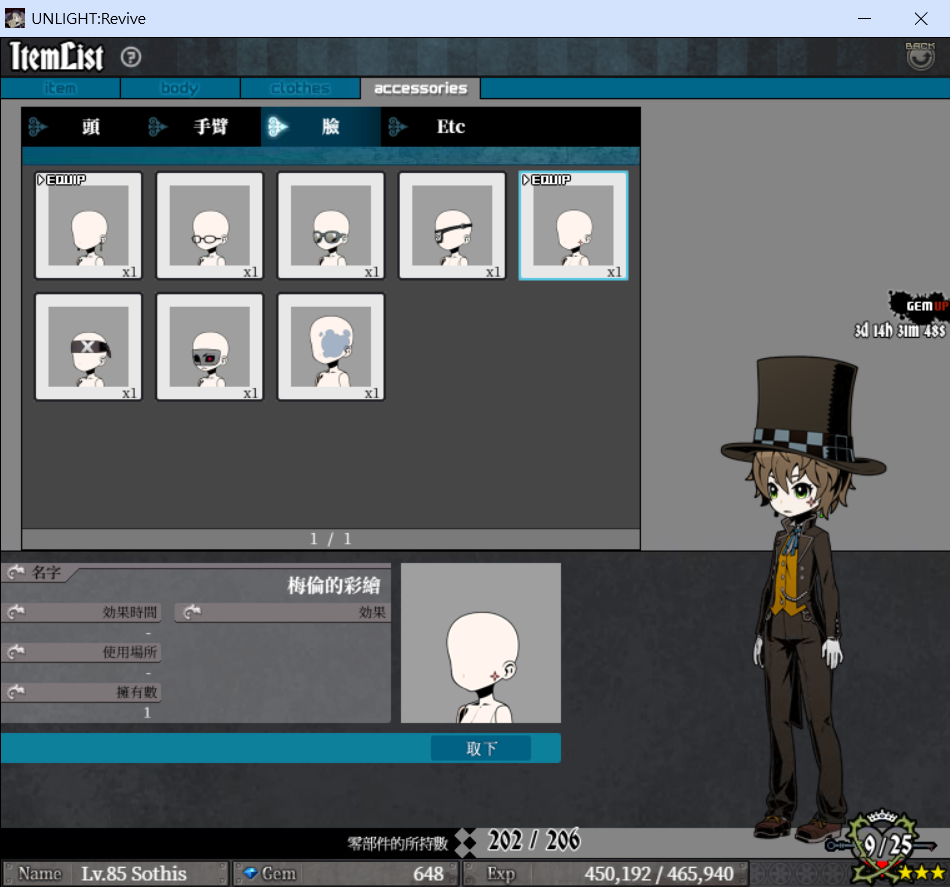Close the UNLIGHT:Revive window
This screenshot has width=950, height=887.
point(921,19)
